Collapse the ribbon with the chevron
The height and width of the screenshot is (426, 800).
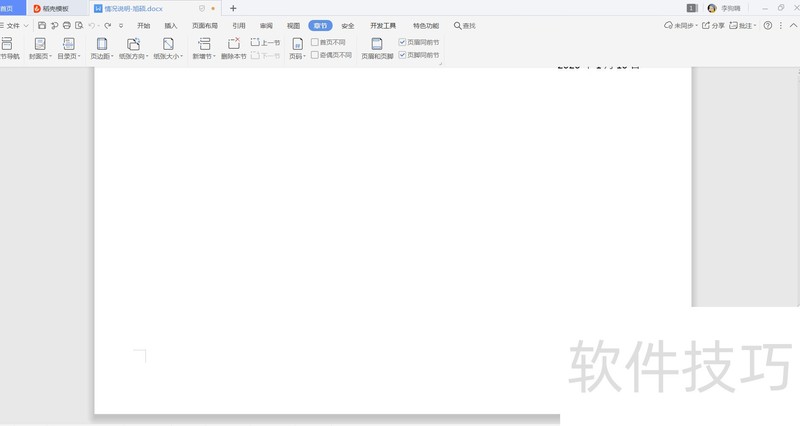tap(793, 26)
